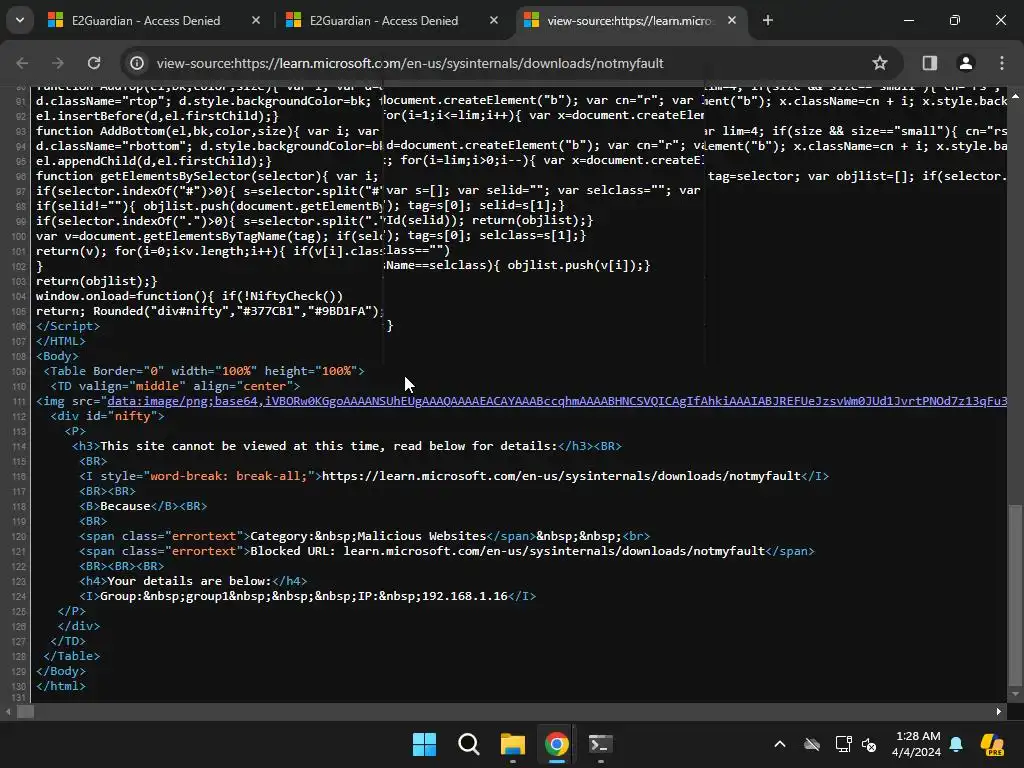The height and width of the screenshot is (768, 1024).
Task: Open Chrome's three-dot menu
Action: 1002,63
